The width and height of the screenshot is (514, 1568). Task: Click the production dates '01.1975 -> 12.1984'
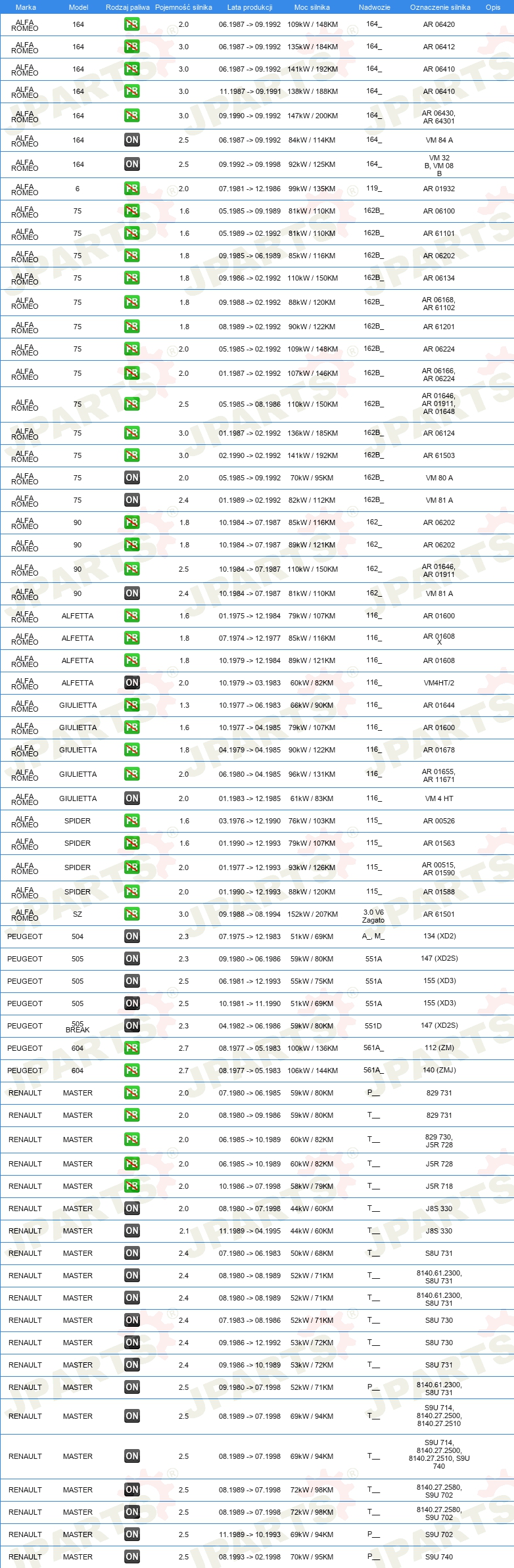pos(250,616)
